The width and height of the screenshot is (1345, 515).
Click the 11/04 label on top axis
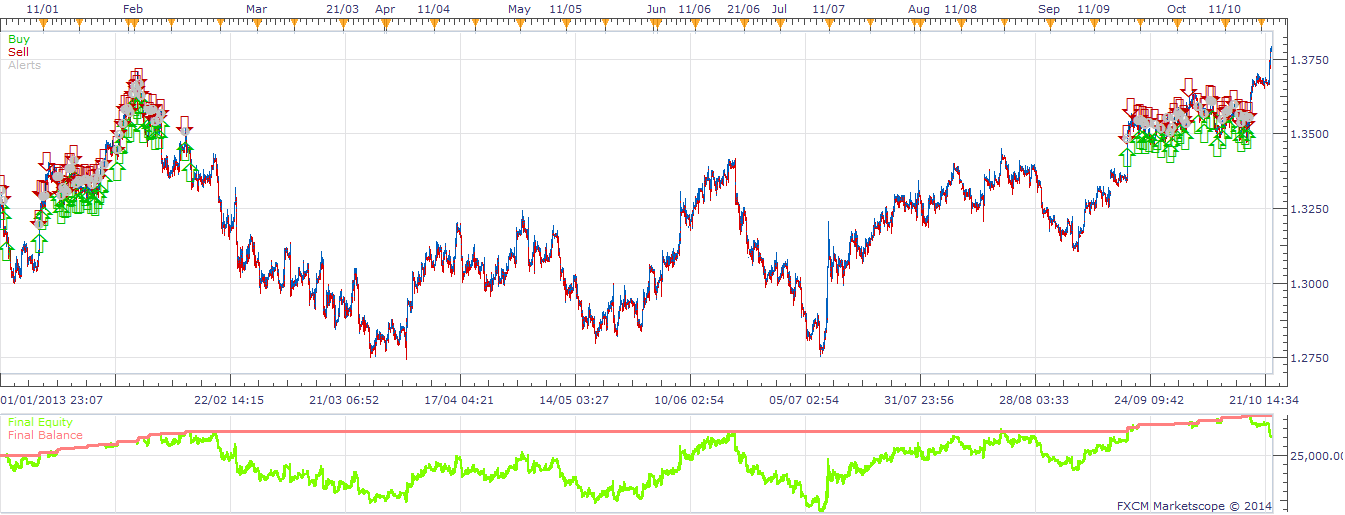[433, 8]
